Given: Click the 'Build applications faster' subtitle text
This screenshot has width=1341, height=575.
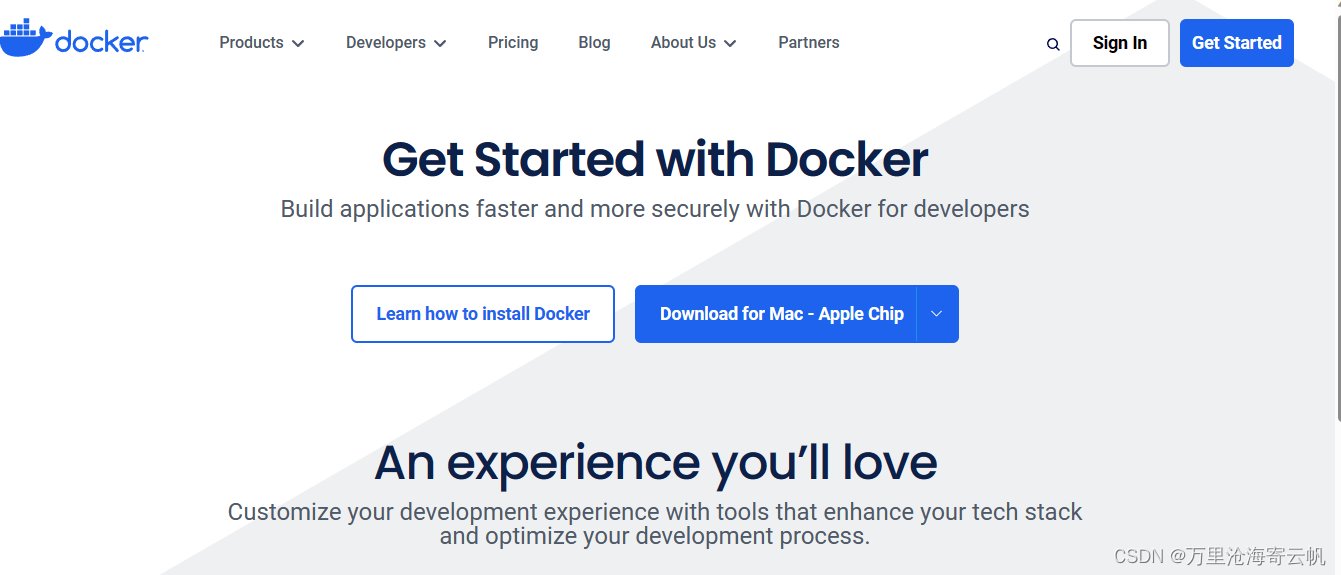Looking at the screenshot, I should (x=655, y=209).
